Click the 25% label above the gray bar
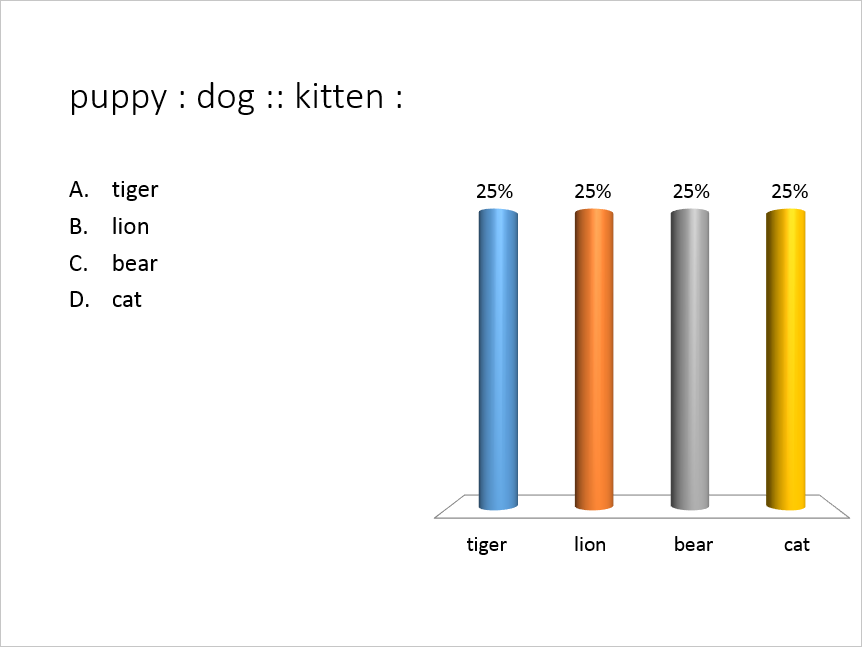Viewport: 862px width, 647px height. pos(690,191)
